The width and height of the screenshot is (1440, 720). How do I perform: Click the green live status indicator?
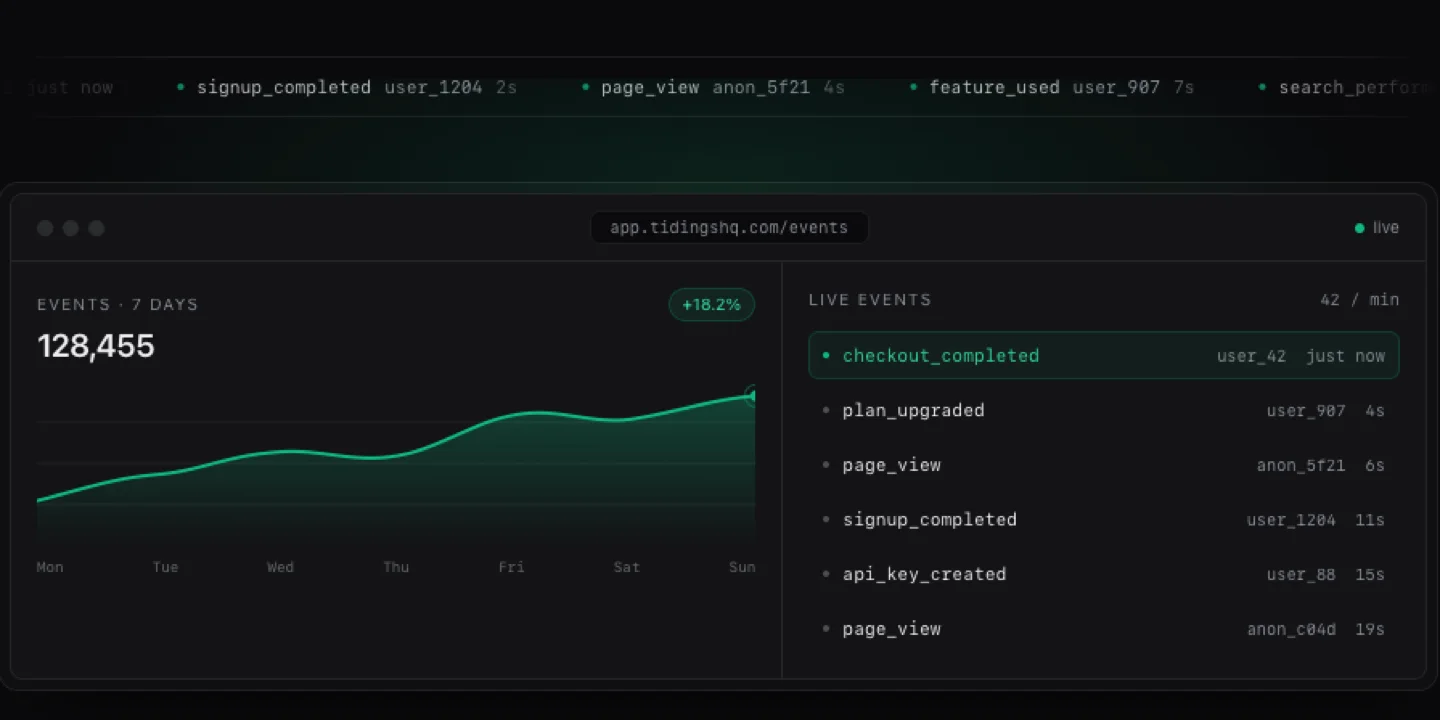tap(1376, 228)
